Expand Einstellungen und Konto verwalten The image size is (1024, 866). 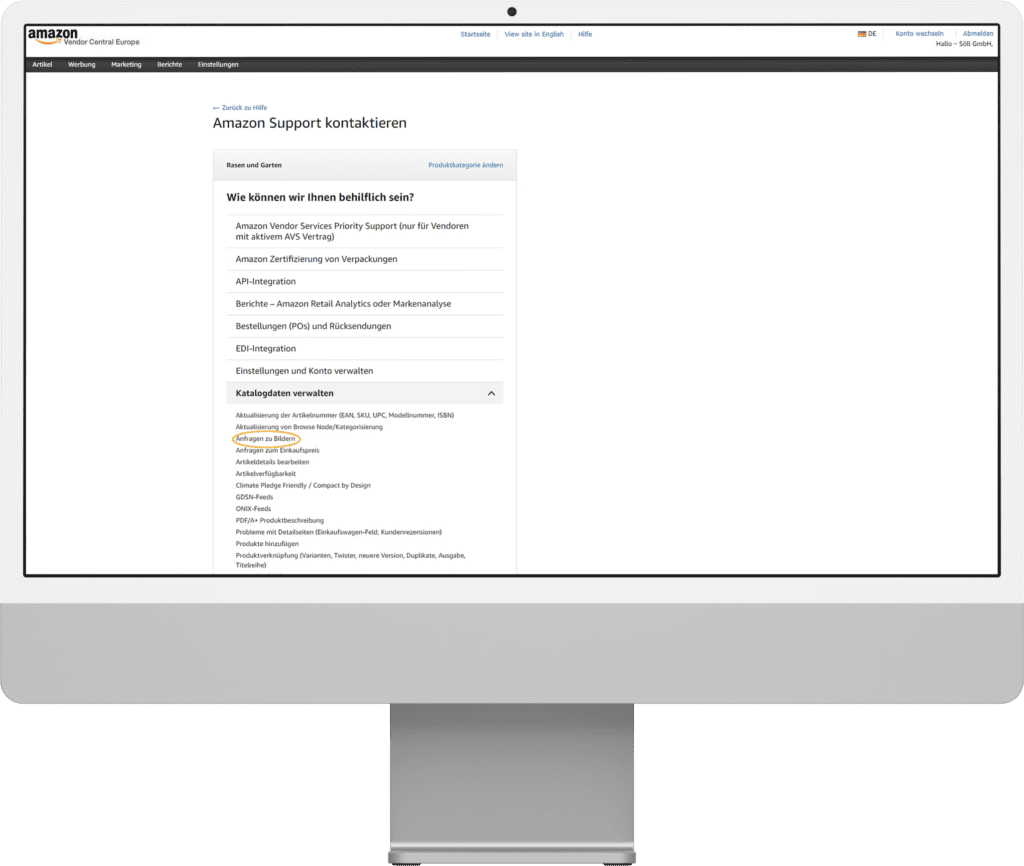point(364,370)
